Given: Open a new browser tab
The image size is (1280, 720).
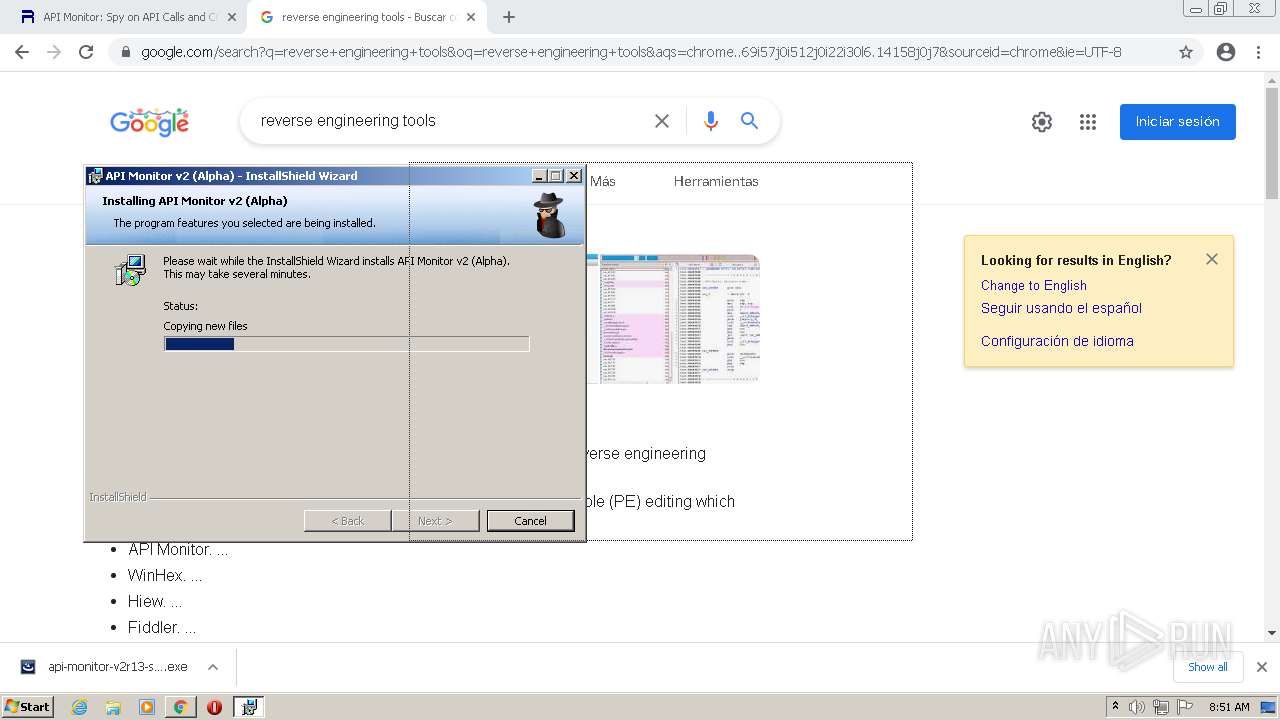Looking at the screenshot, I should pyautogui.click(x=509, y=17).
